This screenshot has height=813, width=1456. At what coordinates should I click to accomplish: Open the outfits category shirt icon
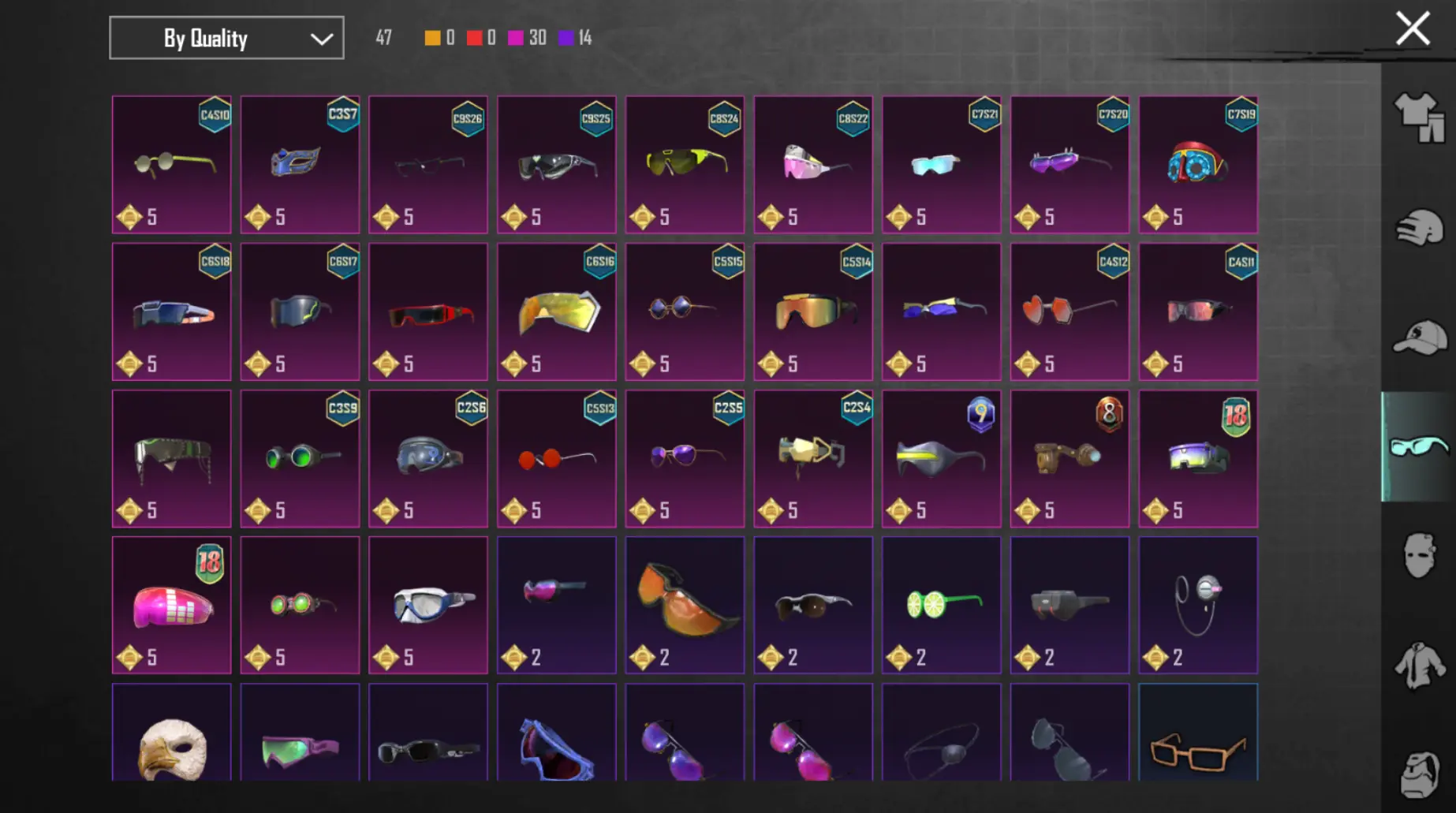pyautogui.click(x=1419, y=118)
